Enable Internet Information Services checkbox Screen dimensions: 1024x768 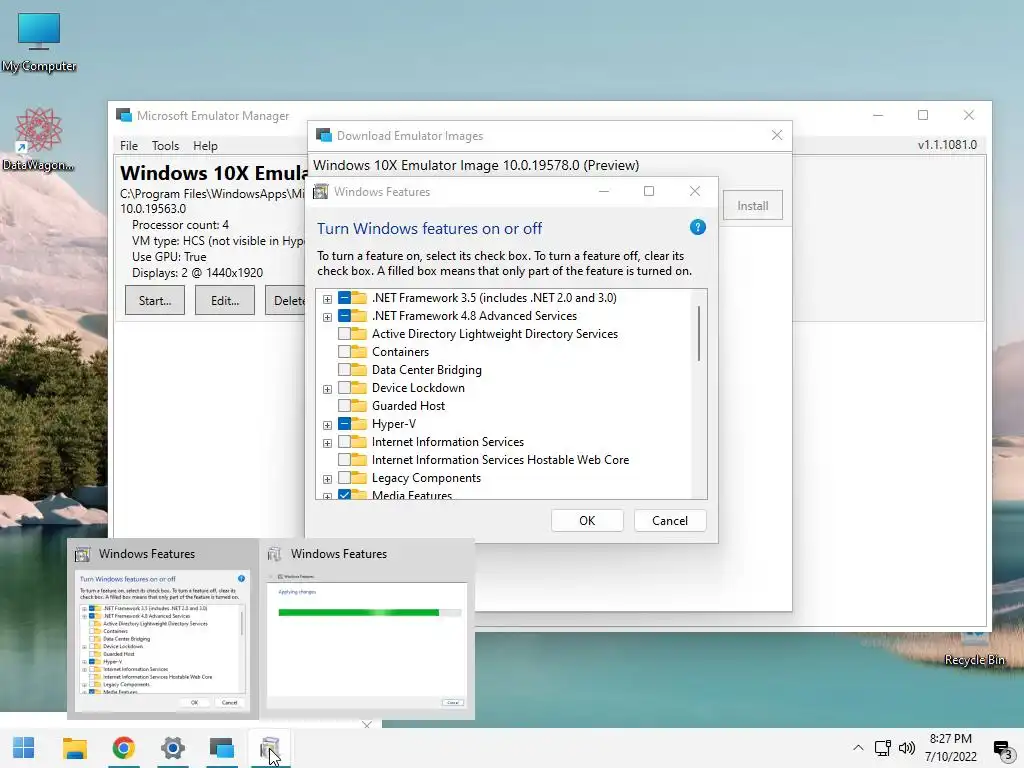click(x=344, y=442)
